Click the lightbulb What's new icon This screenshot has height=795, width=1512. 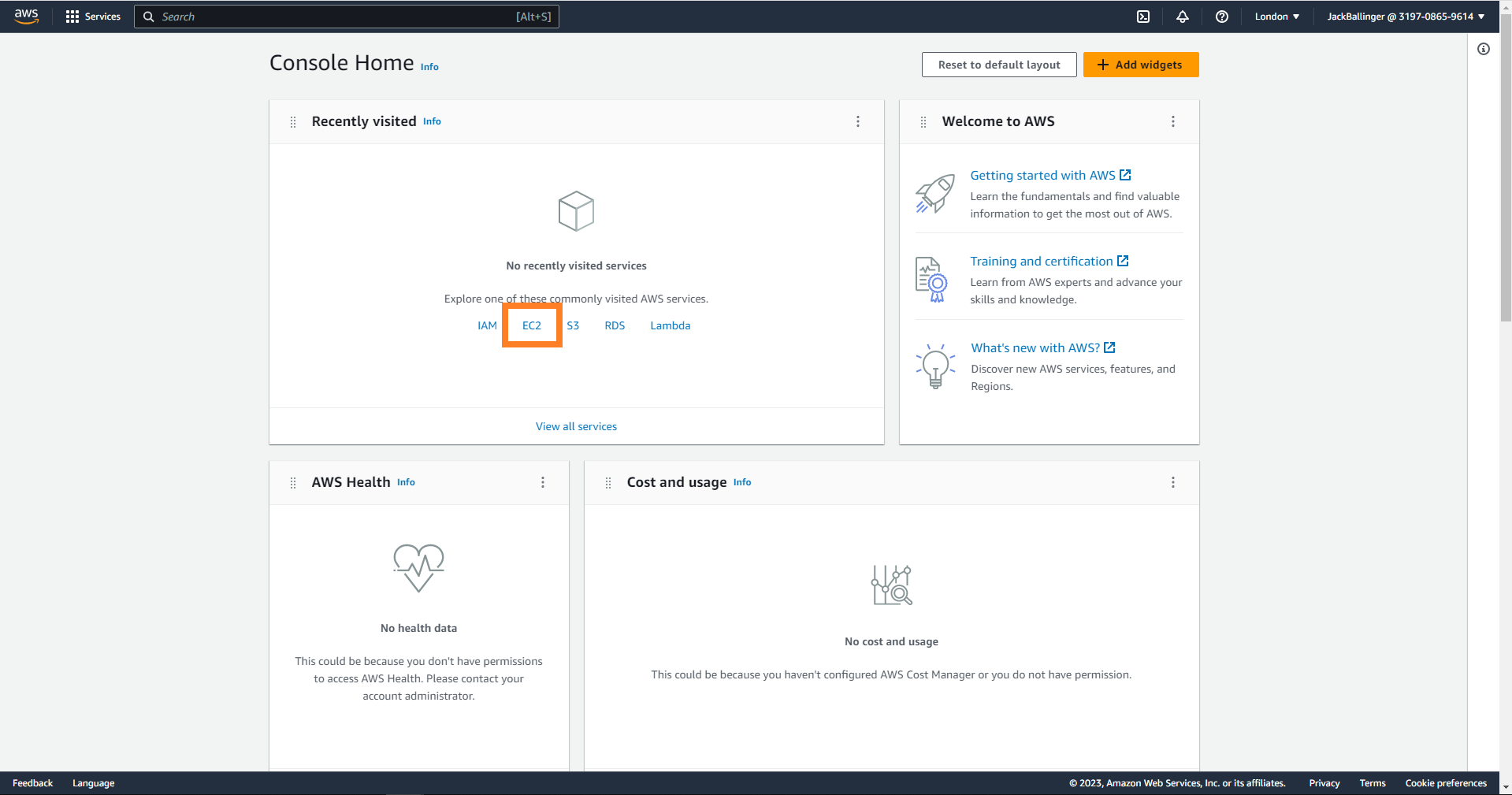[x=935, y=366]
